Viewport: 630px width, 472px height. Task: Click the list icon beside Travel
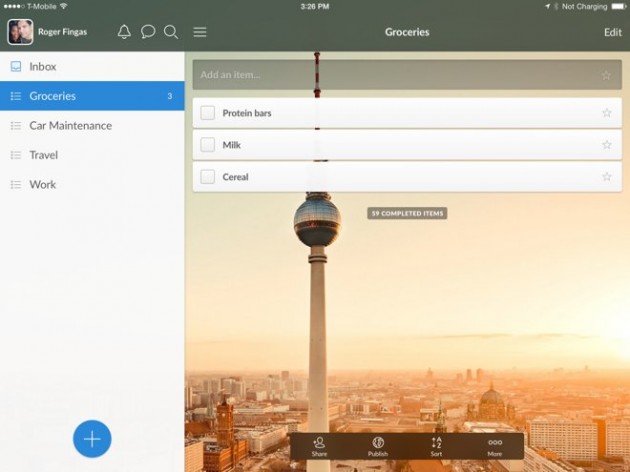16,155
